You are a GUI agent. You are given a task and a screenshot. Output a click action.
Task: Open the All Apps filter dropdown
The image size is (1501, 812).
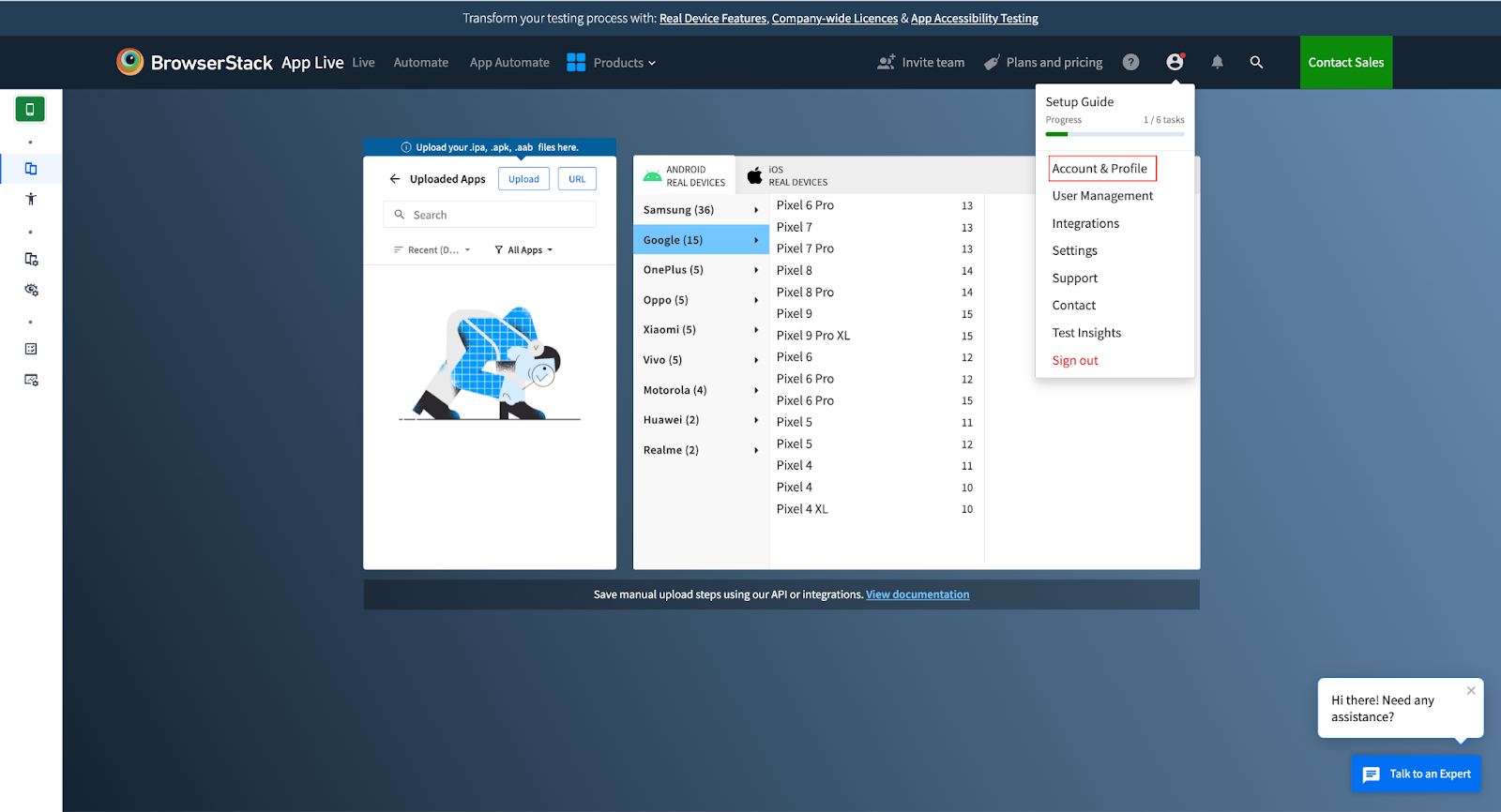pos(523,250)
